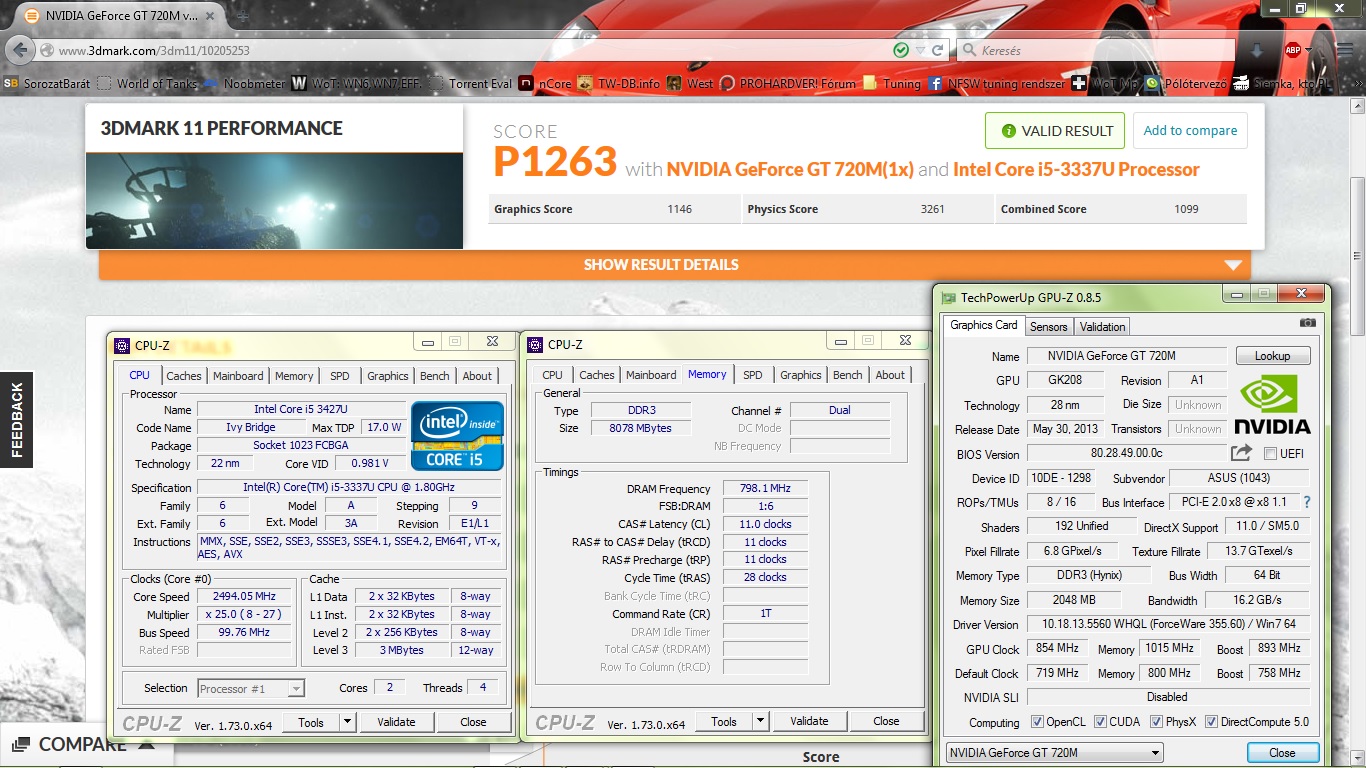Switch to Caches tab in left CPU-Z window
1366x768 pixels.
(x=183, y=376)
